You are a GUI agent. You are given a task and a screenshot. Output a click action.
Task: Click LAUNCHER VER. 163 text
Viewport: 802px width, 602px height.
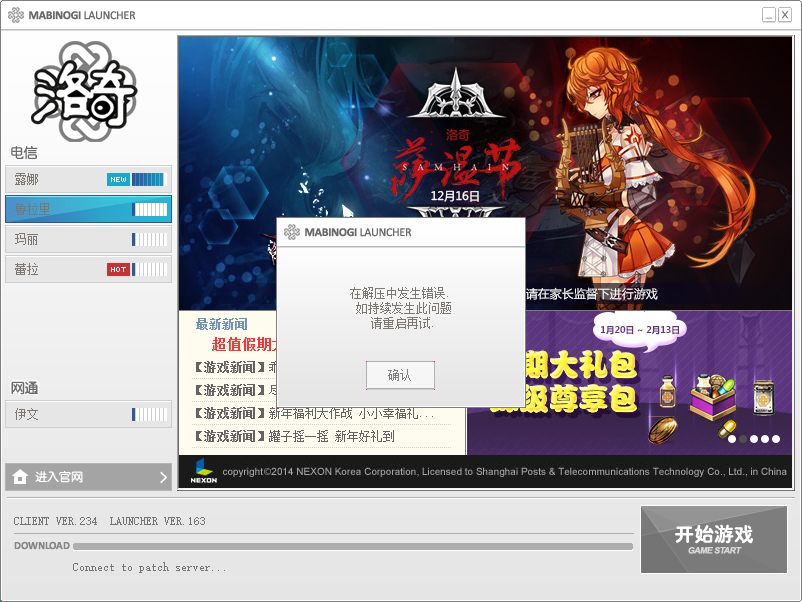coord(158,521)
